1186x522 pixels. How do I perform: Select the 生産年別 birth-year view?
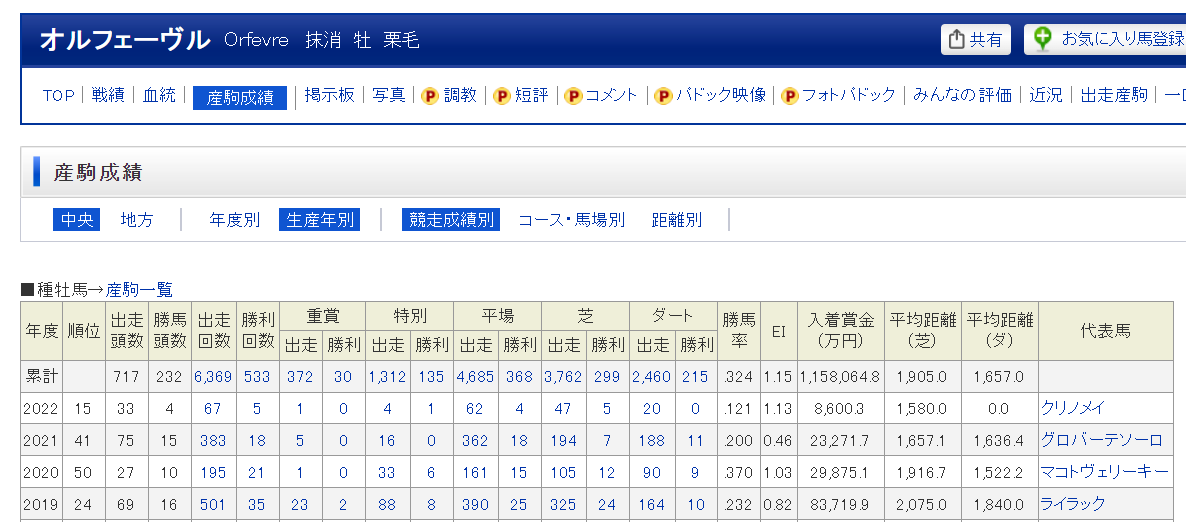(319, 220)
